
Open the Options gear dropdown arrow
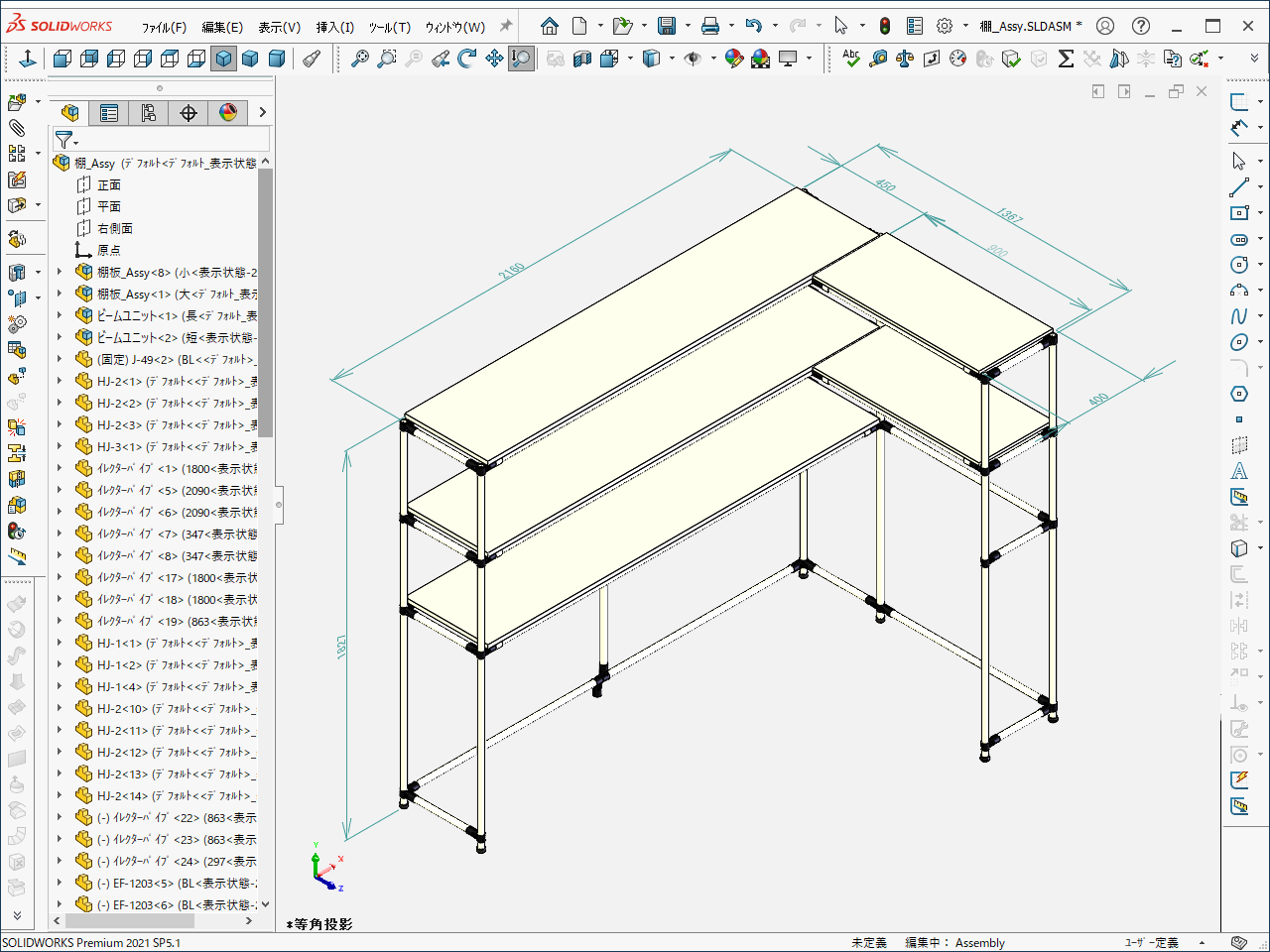tap(965, 26)
